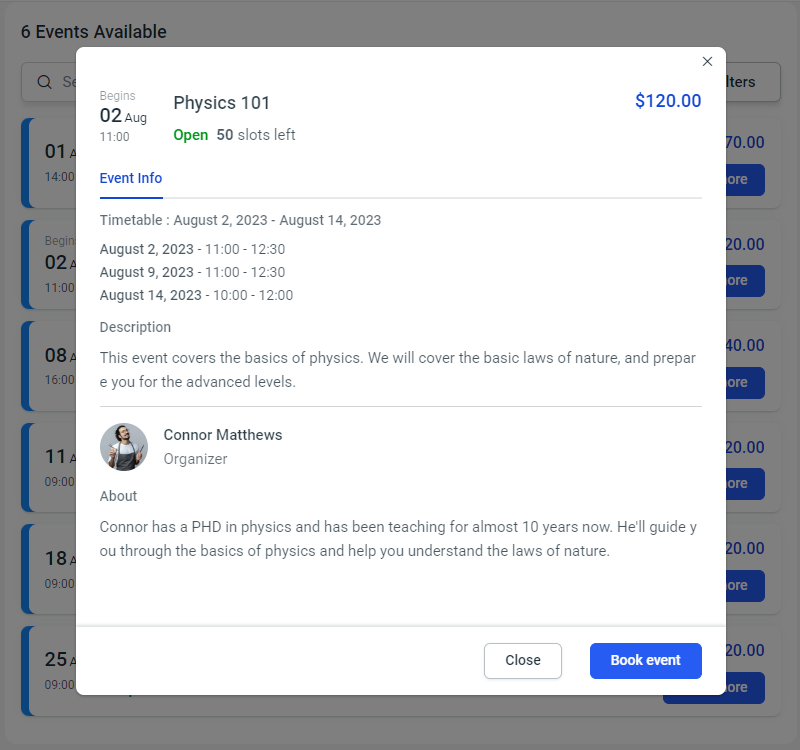Select the event card dated 25
This screenshot has height=750, width=800.
click(50, 670)
